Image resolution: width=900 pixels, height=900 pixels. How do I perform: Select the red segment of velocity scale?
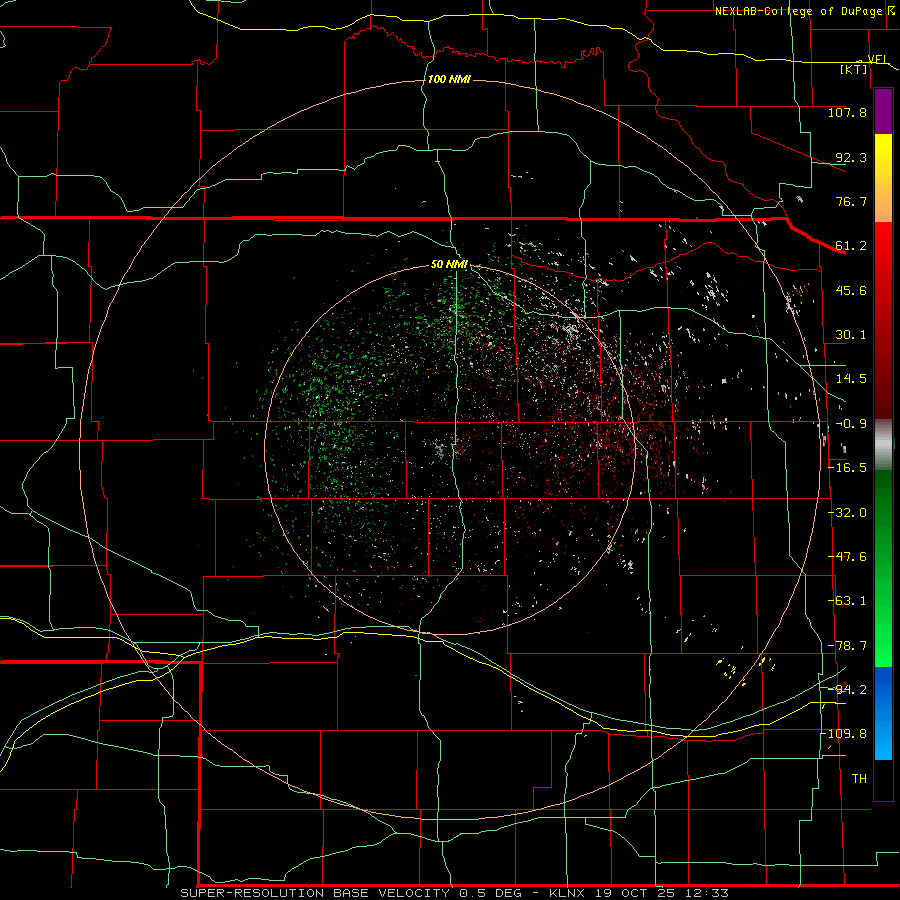click(883, 320)
